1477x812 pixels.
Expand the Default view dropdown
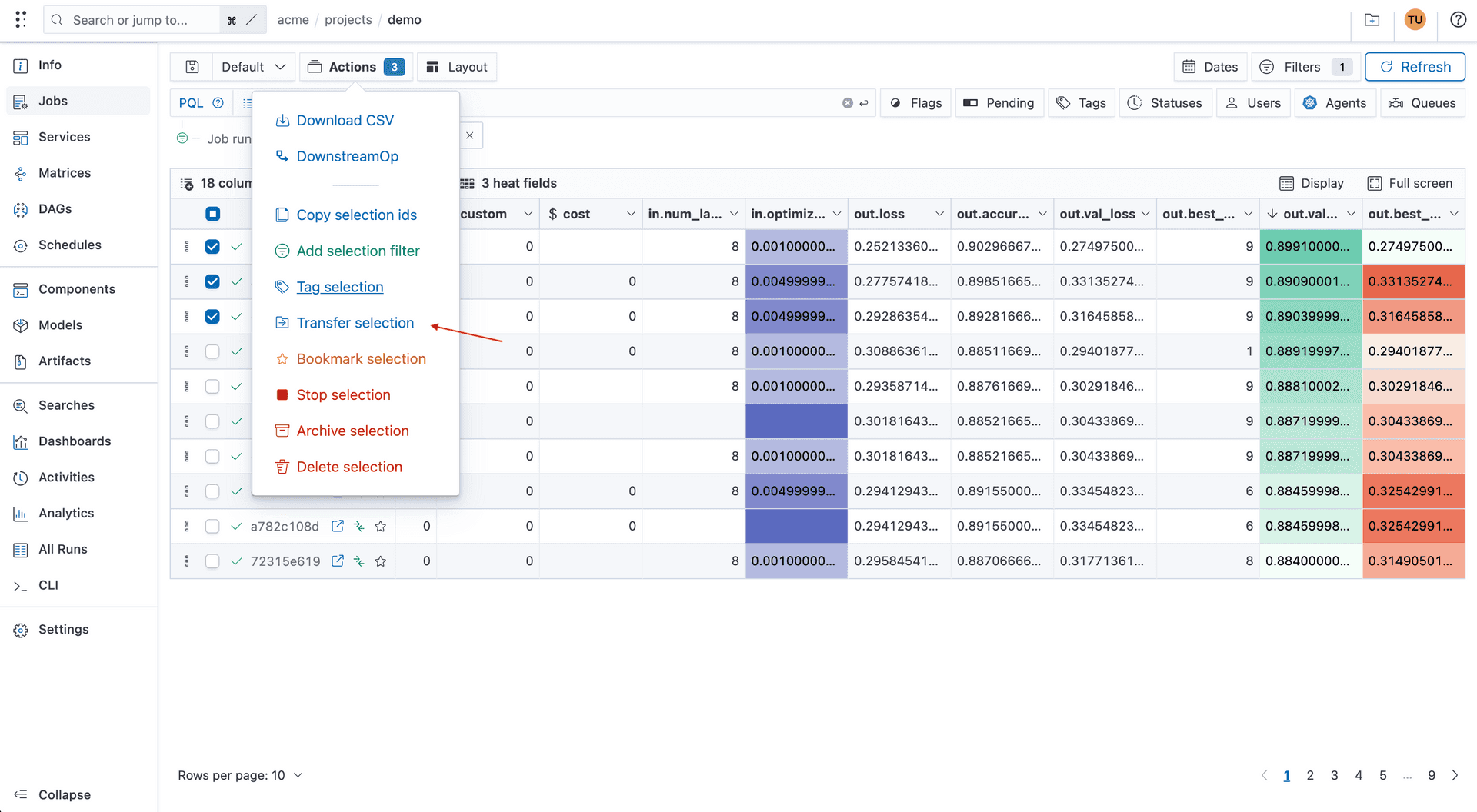click(x=253, y=67)
